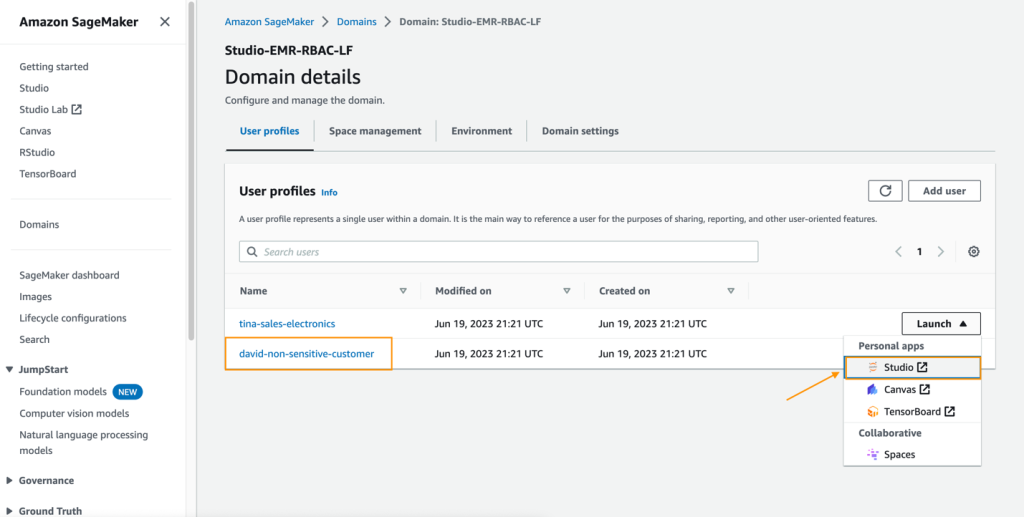The width and height of the screenshot is (1024, 517).
Task: Click the sidebar vertical scrollbar
Action: [191, 170]
